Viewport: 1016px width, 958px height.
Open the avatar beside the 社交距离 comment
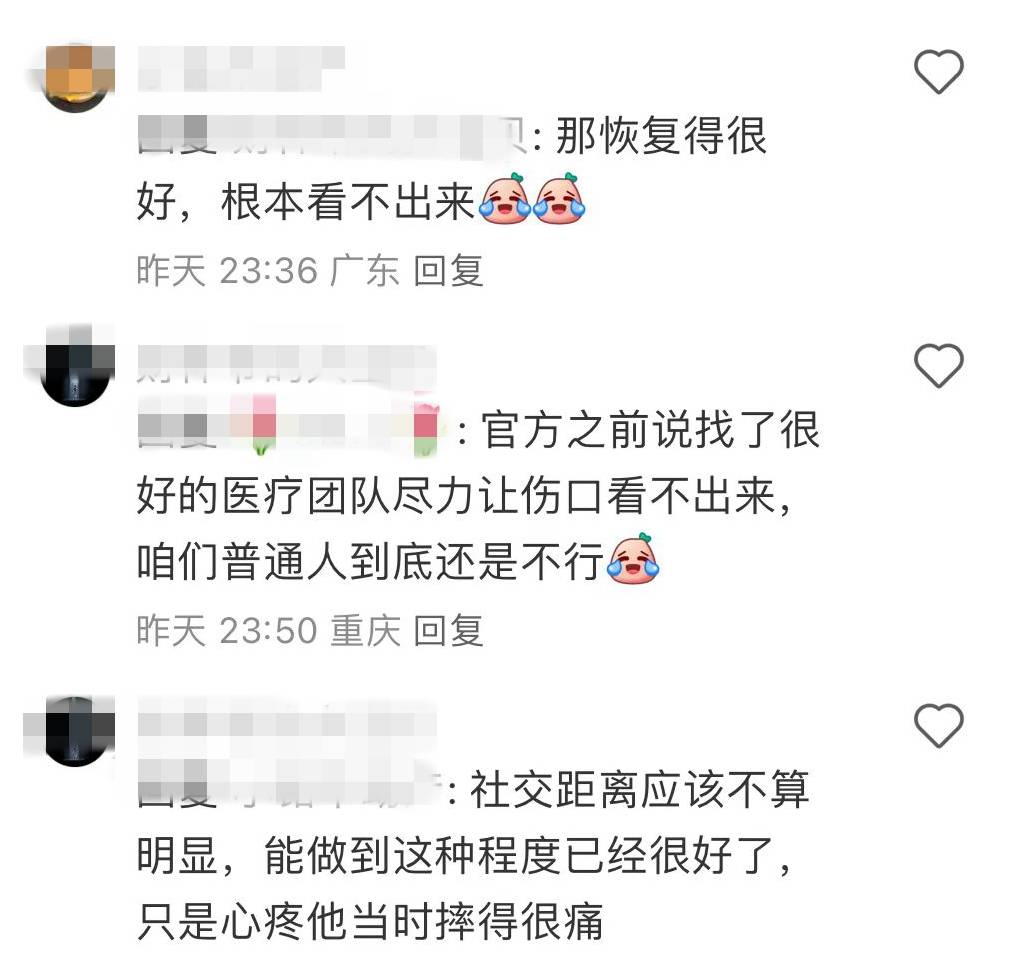pos(75,731)
